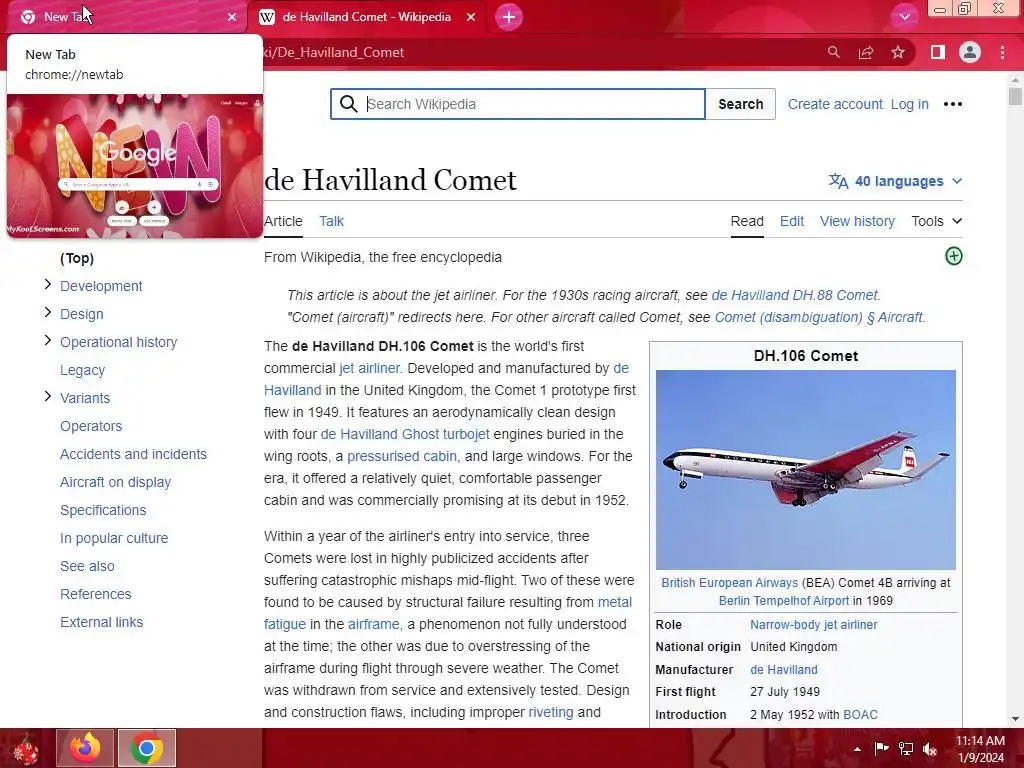The height and width of the screenshot is (768, 1024).
Task: Open the Comet 4B infobox photo
Action: pyautogui.click(x=806, y=470)
